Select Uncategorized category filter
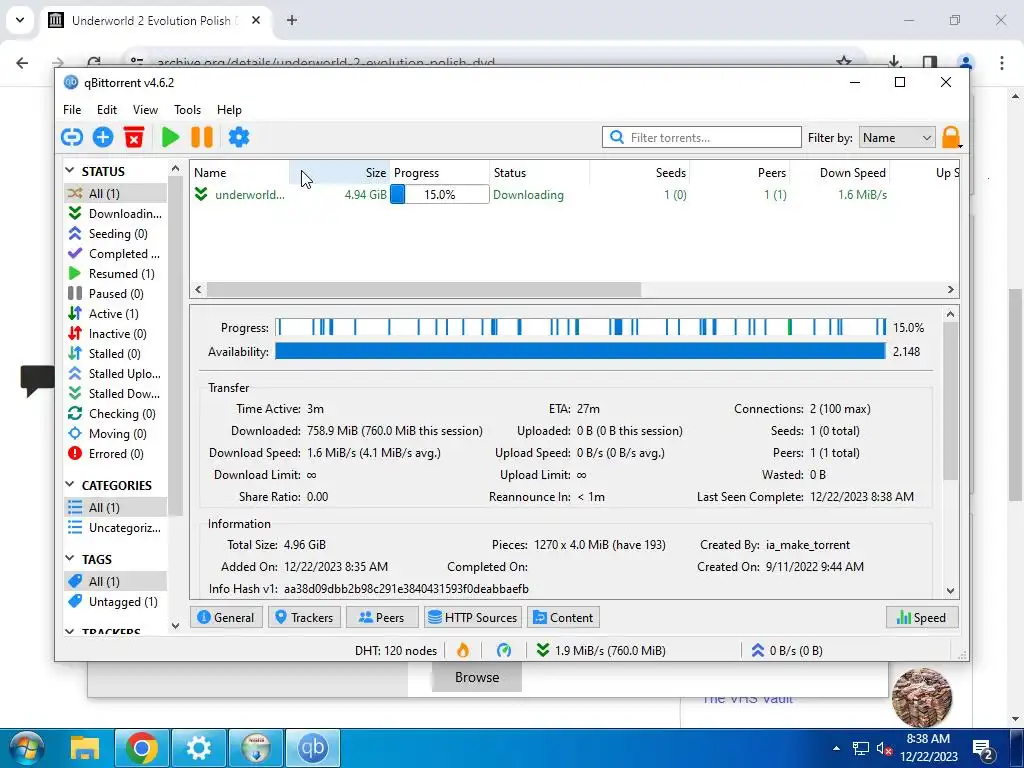Viewport: 1024px width, 768px height. coord(115,528)
